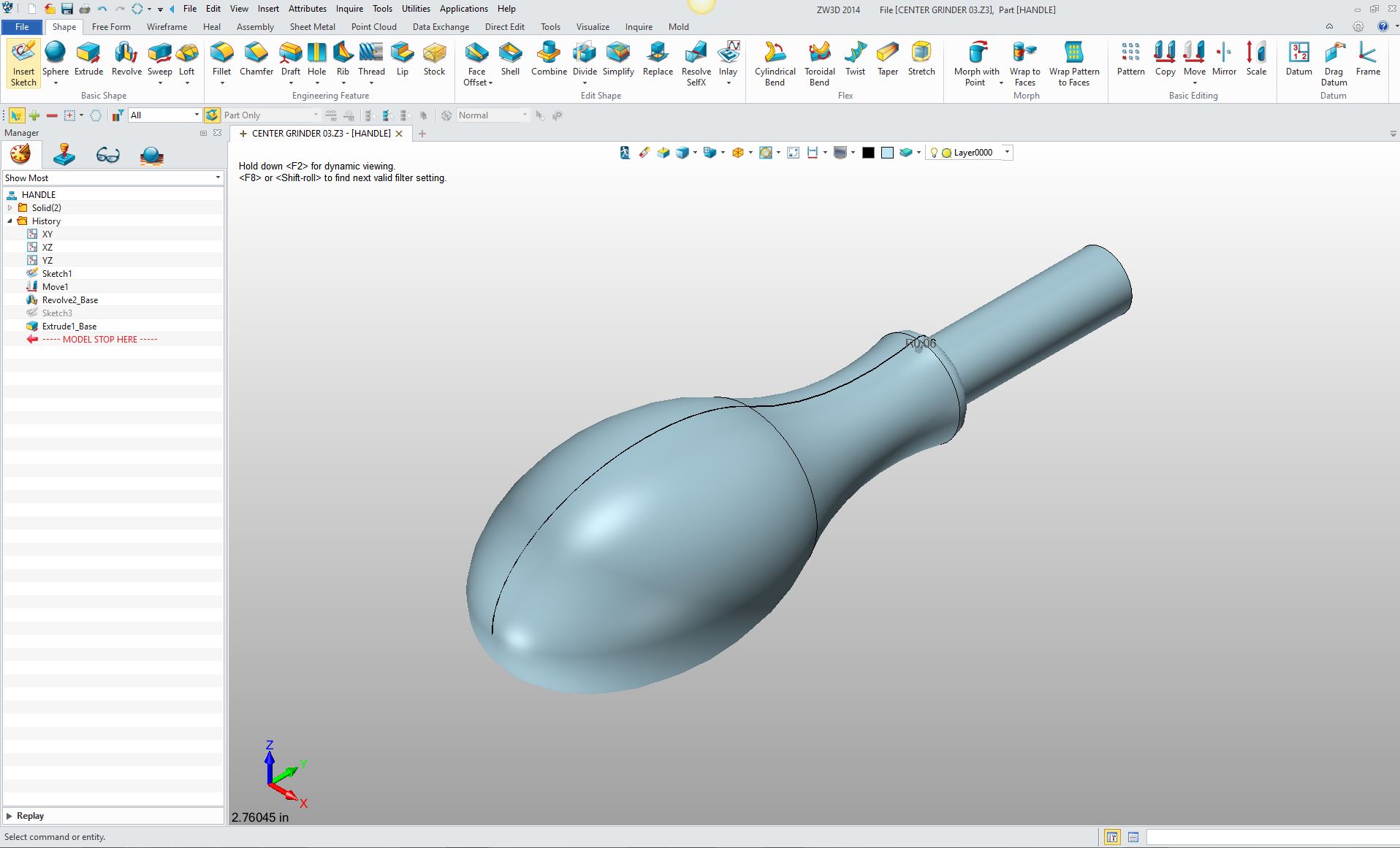Open the Show Most dropdown

[113, 177]
